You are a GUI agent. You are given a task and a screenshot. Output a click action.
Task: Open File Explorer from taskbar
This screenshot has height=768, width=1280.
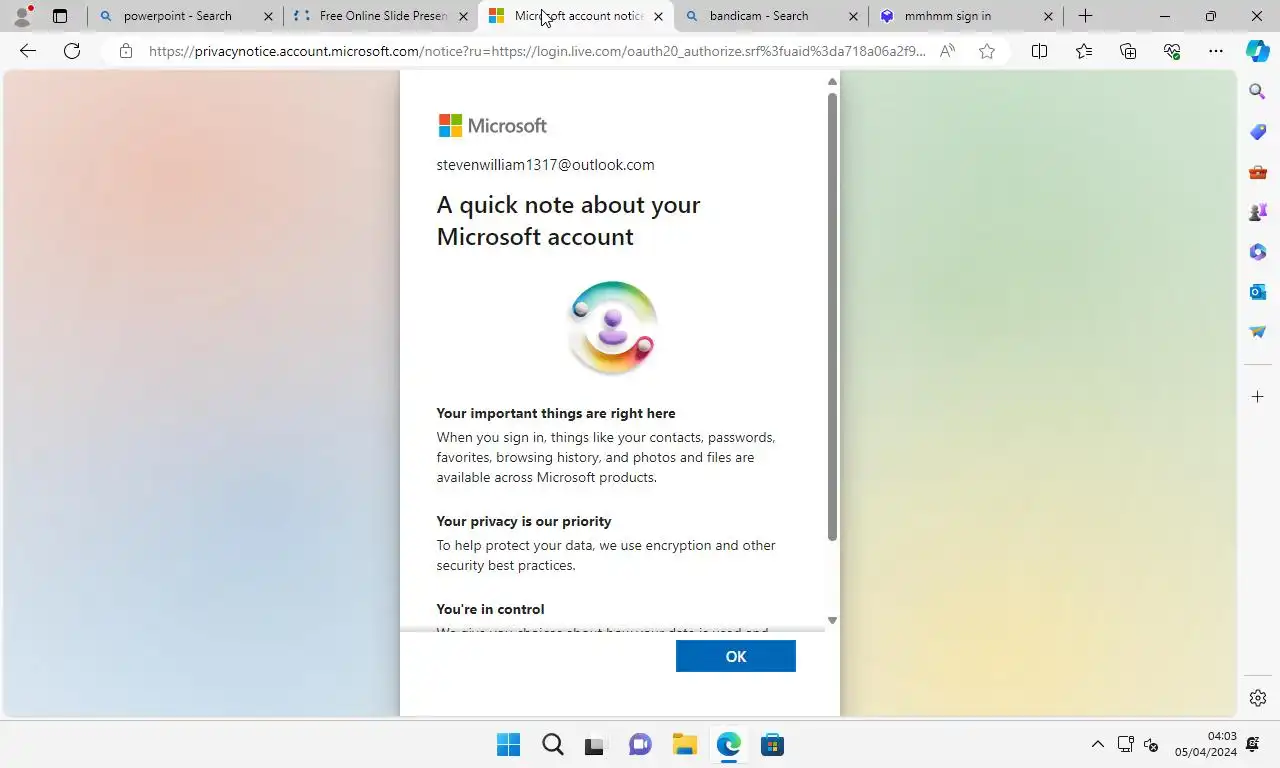coord(684,745)
